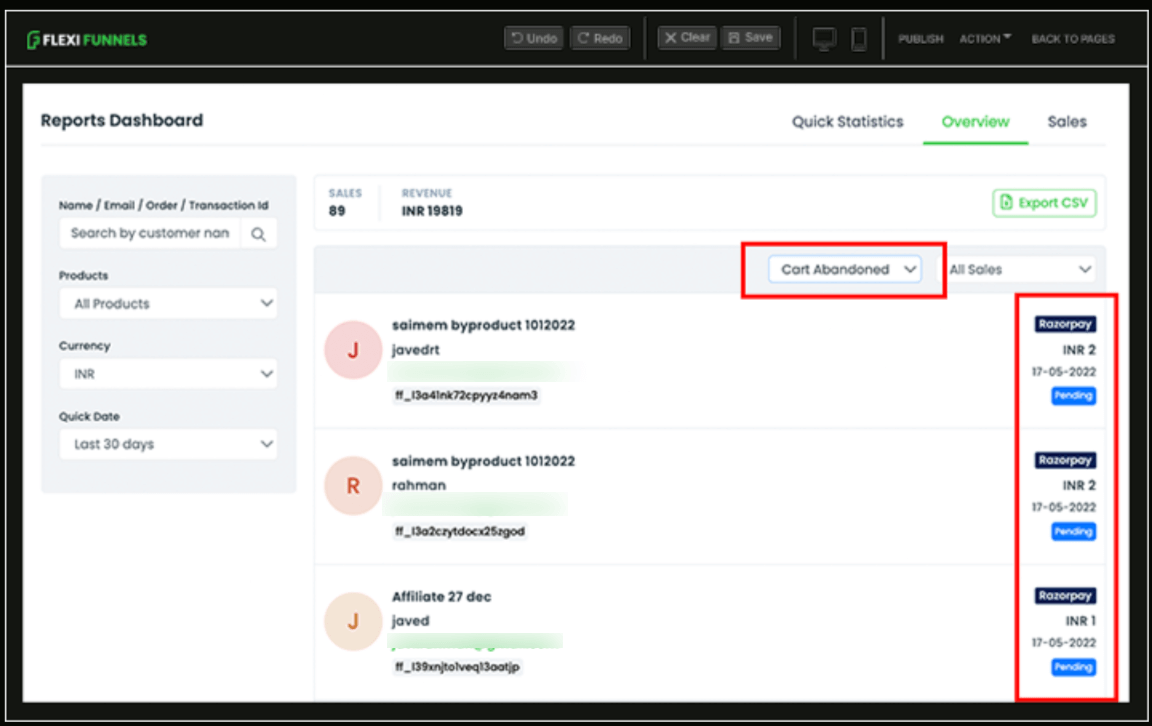Viewport: 1152px width, 726px height.
Task: Open the Last 30 days Quick Date dropdown
Action: [x=168, y=444]
